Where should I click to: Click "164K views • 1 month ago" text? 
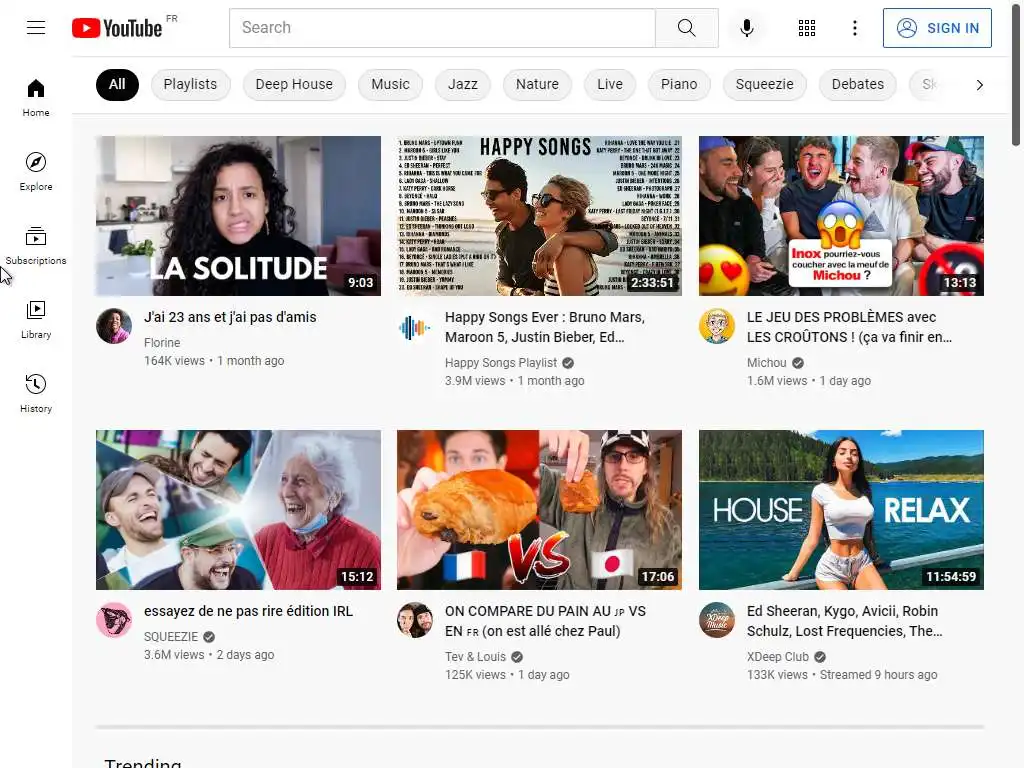pyautogui.click(x=214, y=360)
